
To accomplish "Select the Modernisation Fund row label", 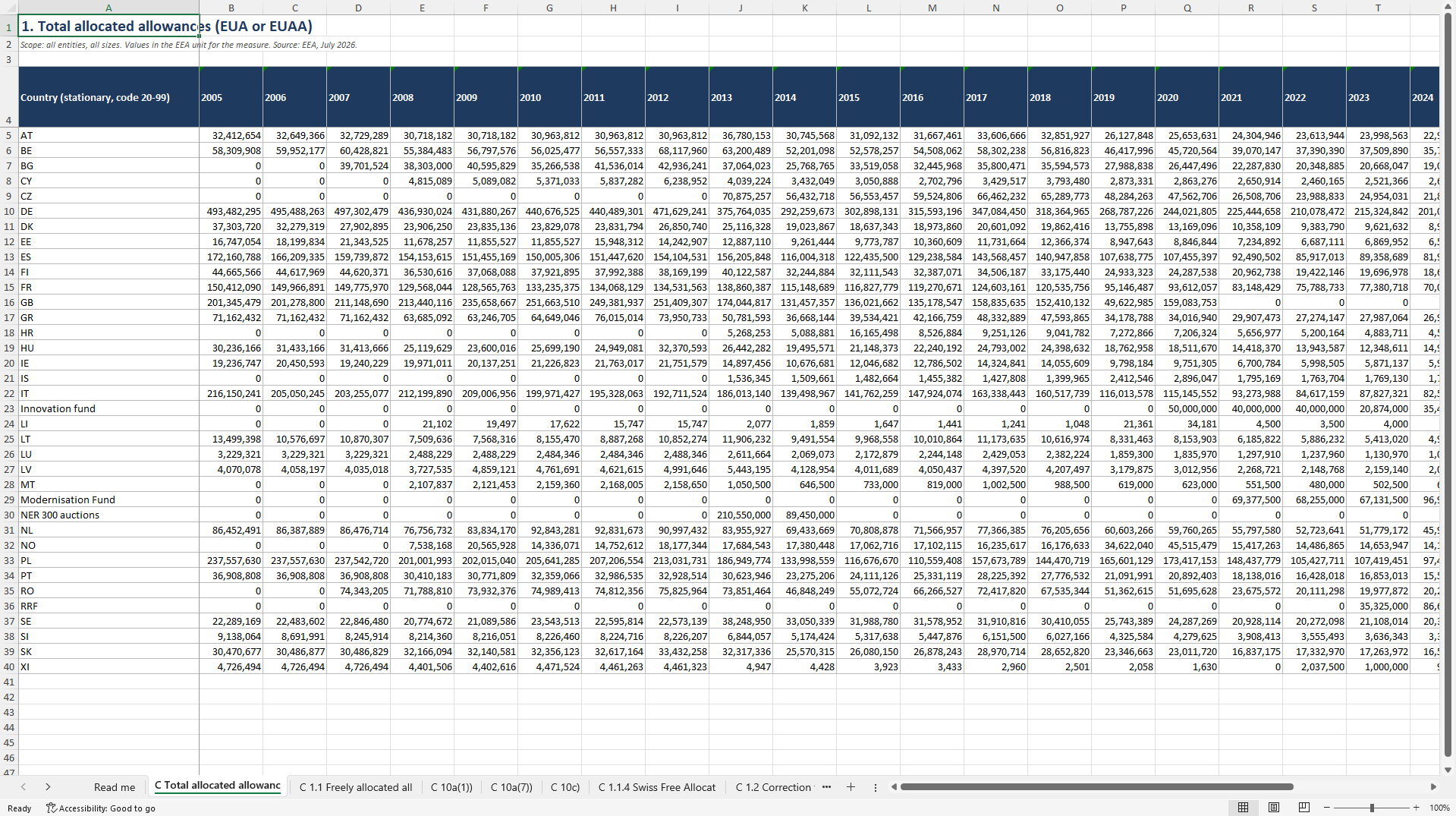I will (108, 499).
